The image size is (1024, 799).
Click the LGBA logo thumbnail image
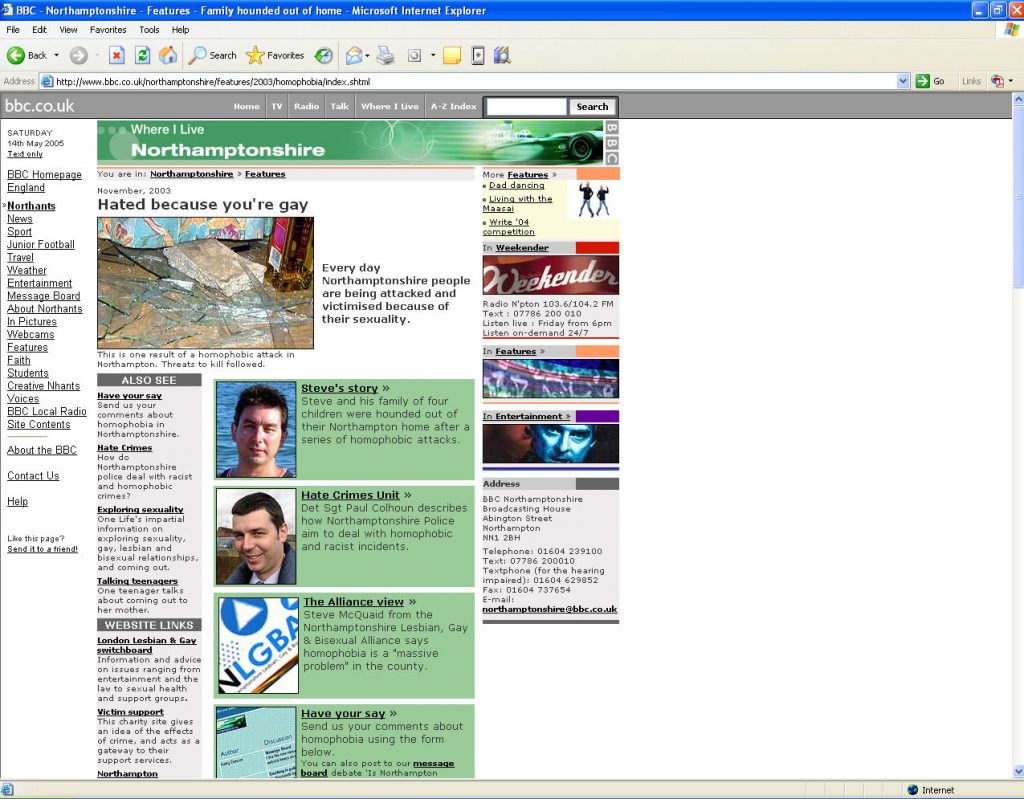click(x=258, y=645)
